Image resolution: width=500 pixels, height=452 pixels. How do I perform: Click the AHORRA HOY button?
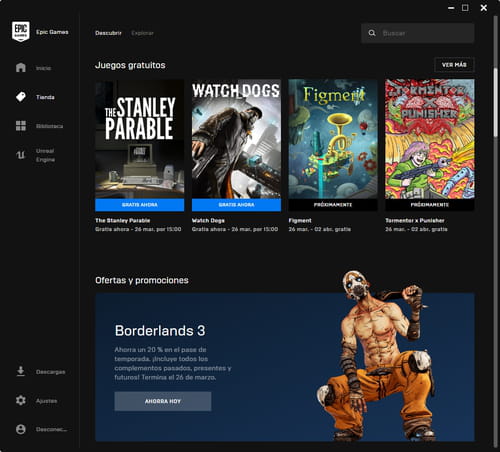[x=163, y=401]
